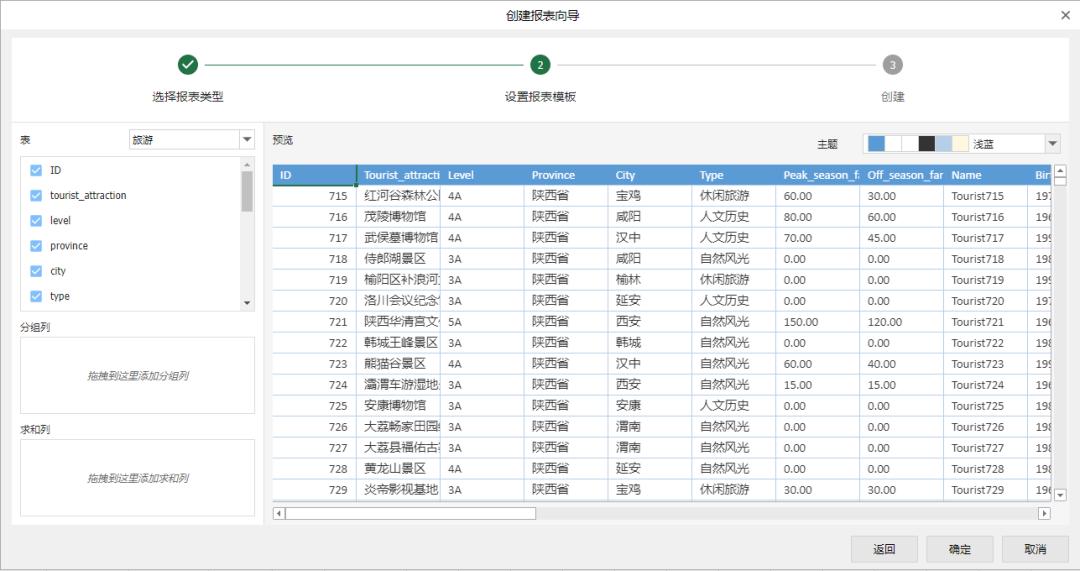Image resolution: width=1080 pixels, height=571 pixels.
Task: Click the 45.00 off season fare cell
Action: click(902, 238)
